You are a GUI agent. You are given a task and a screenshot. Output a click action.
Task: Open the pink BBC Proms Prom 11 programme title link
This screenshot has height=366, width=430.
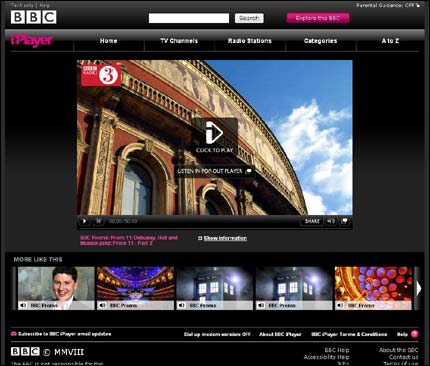tap(129, 240)
